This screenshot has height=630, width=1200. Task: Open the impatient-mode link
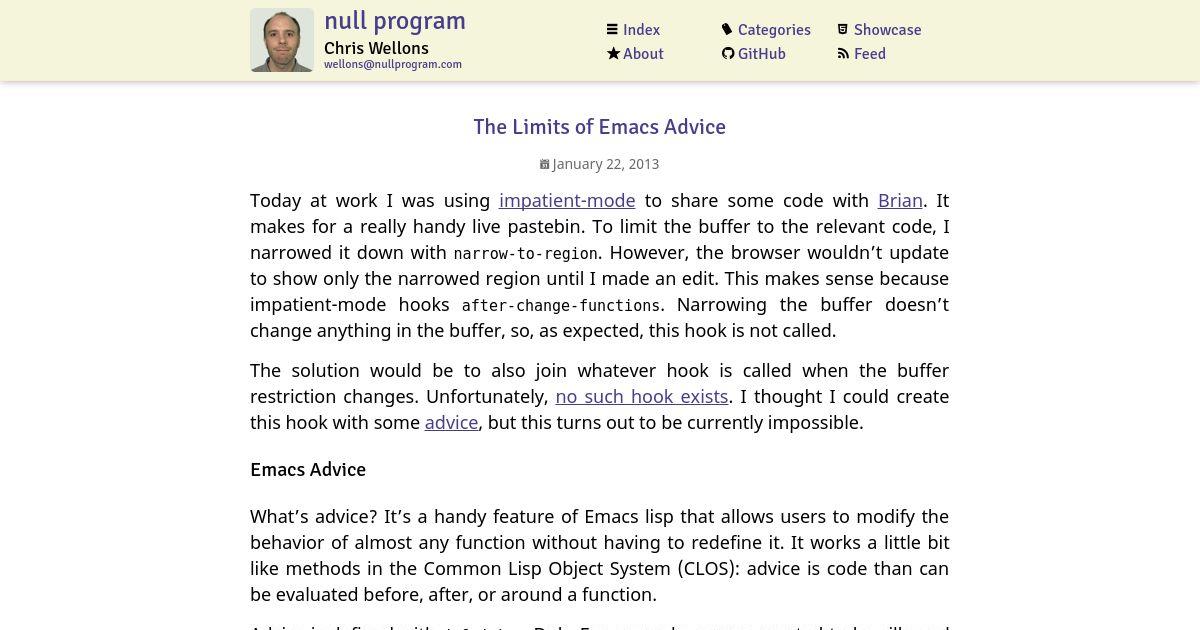pos(567,200)
